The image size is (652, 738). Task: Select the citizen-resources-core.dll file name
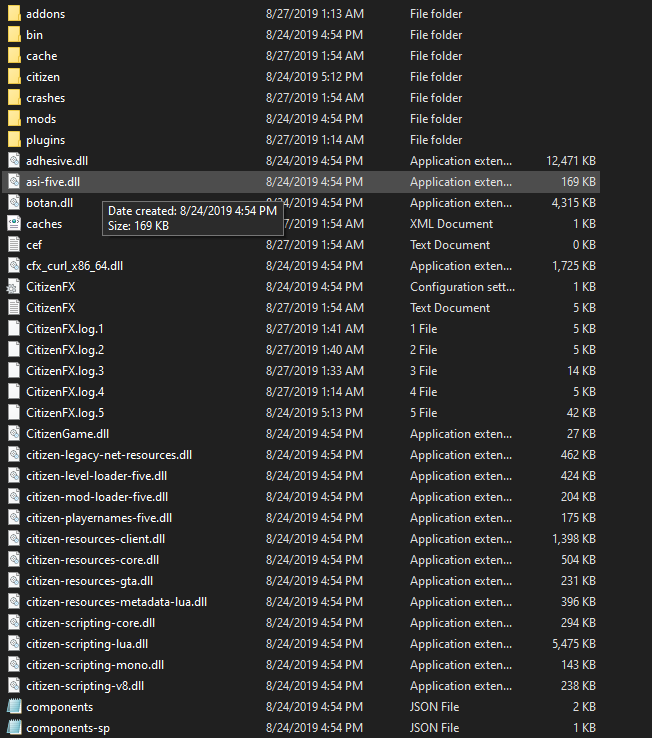click(92, 560)
